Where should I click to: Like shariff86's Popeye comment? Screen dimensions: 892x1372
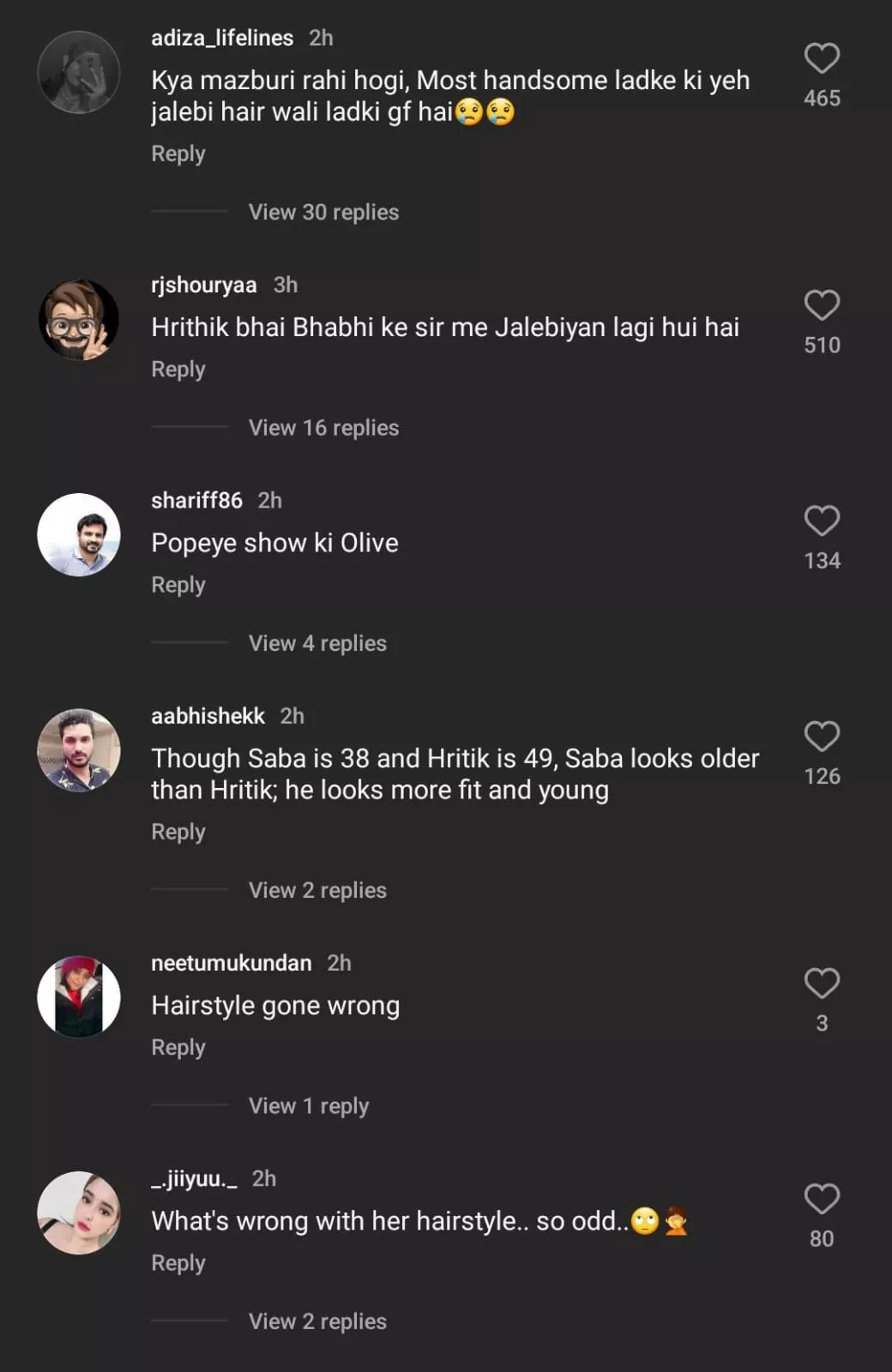point(821,521)
